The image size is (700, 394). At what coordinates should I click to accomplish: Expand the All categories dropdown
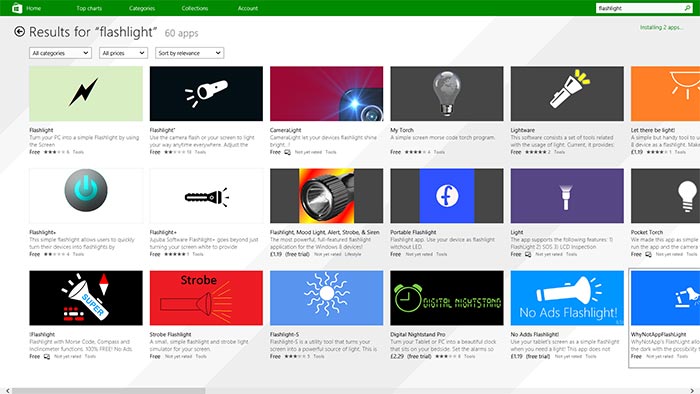pyautogui.click(x=60, y=53)
